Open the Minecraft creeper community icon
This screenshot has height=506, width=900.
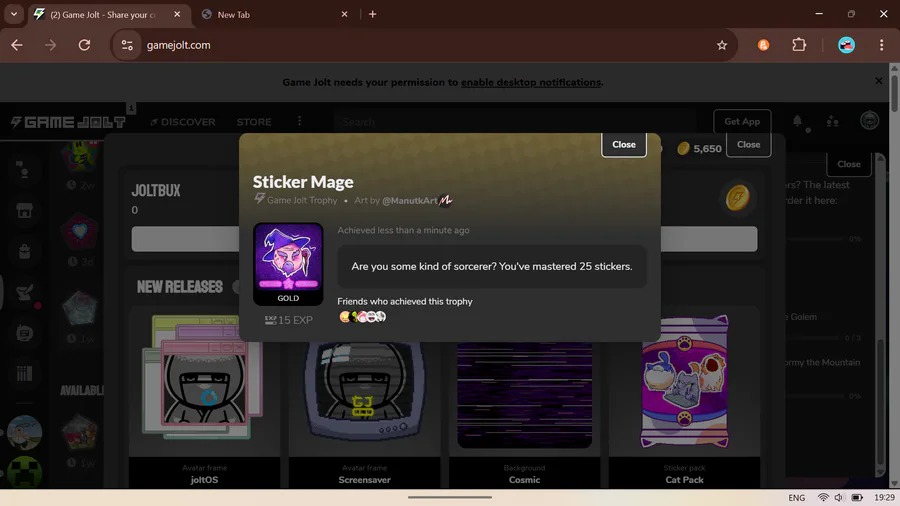pyautogui.click(x=24, y=472)
